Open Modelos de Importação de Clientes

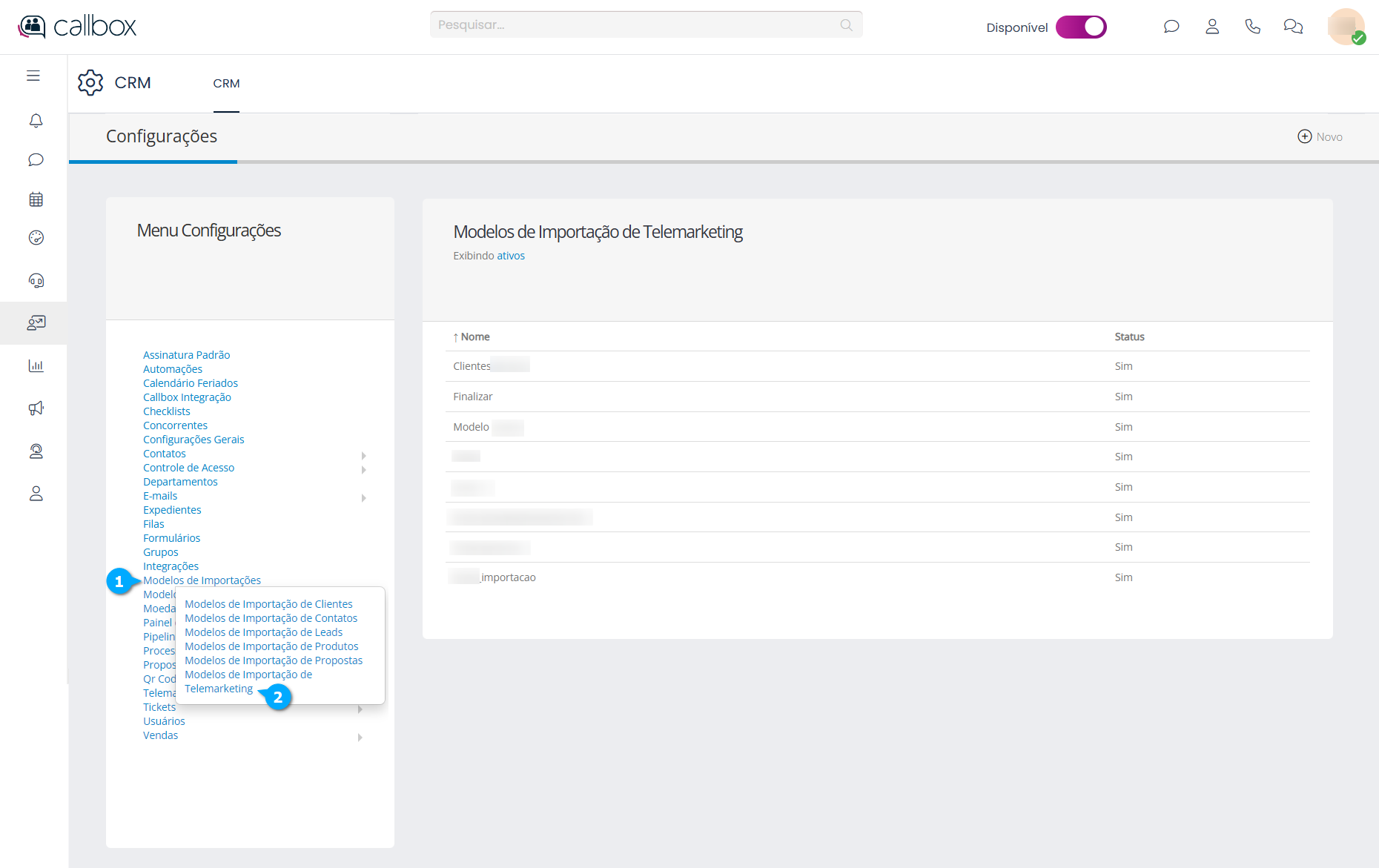[x=268, y=604]
